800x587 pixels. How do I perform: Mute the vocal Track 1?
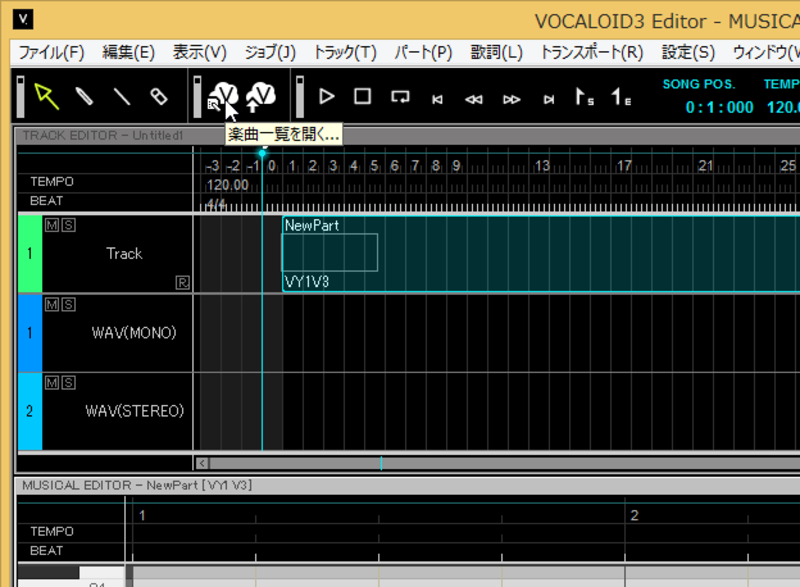pos(52,225)
